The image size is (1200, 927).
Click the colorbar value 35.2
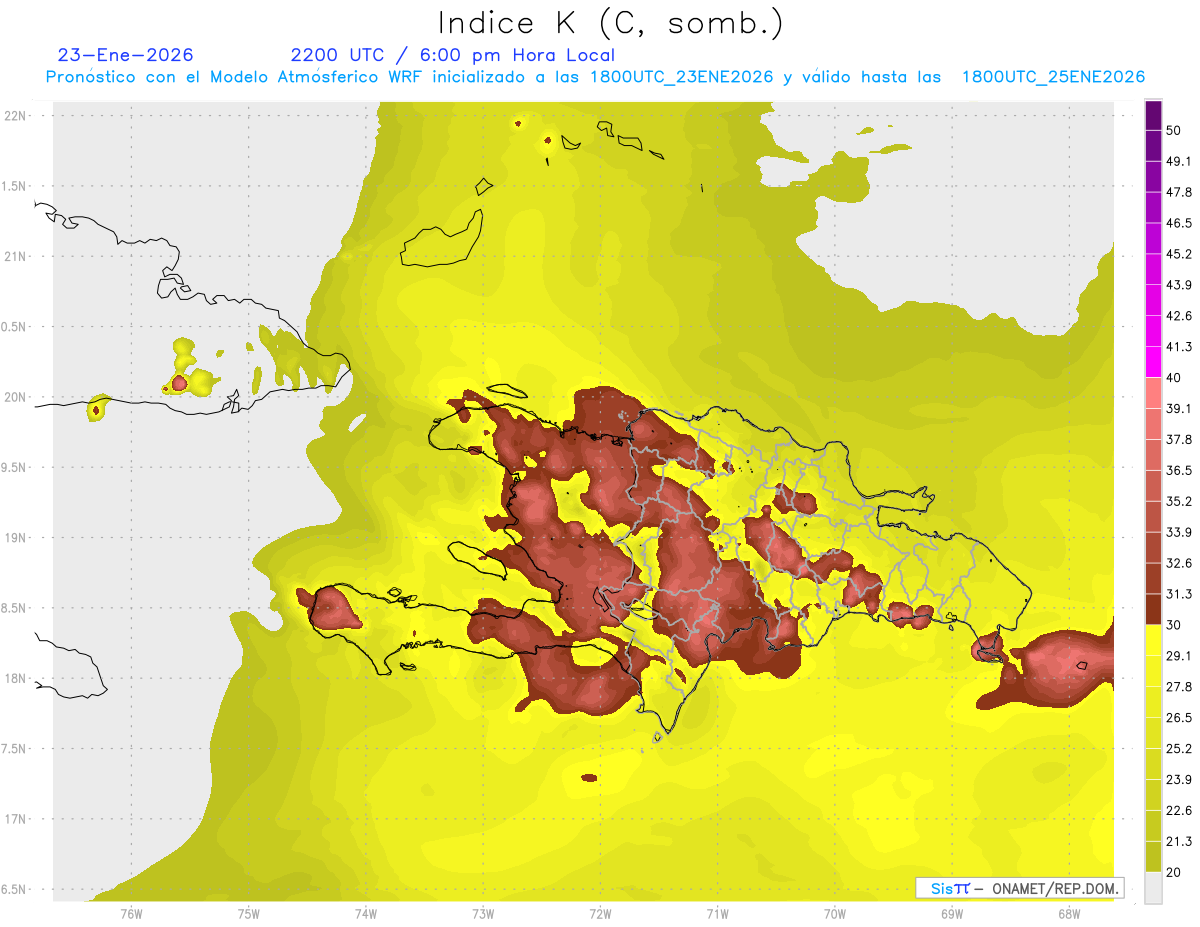coord(1179,501)
